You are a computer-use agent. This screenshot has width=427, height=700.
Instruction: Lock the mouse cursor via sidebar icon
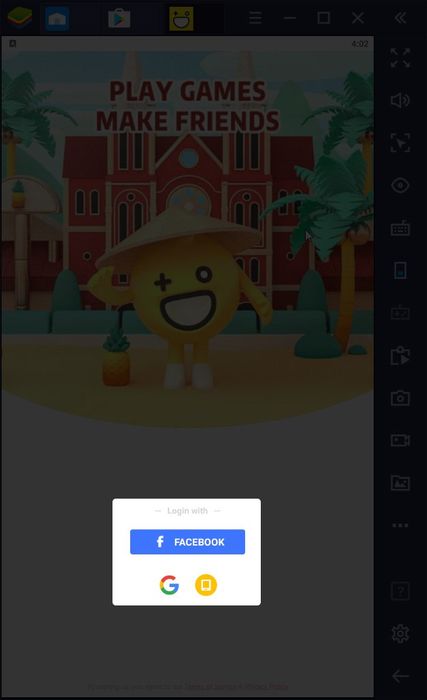(400, 143)
